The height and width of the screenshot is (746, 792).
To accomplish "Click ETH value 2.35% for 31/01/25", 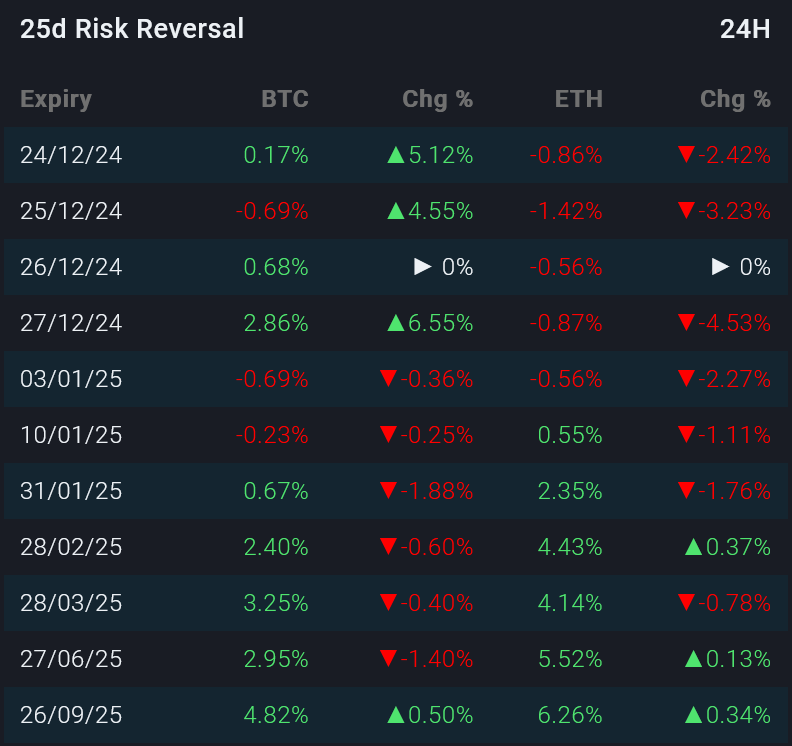I will 570,491.
